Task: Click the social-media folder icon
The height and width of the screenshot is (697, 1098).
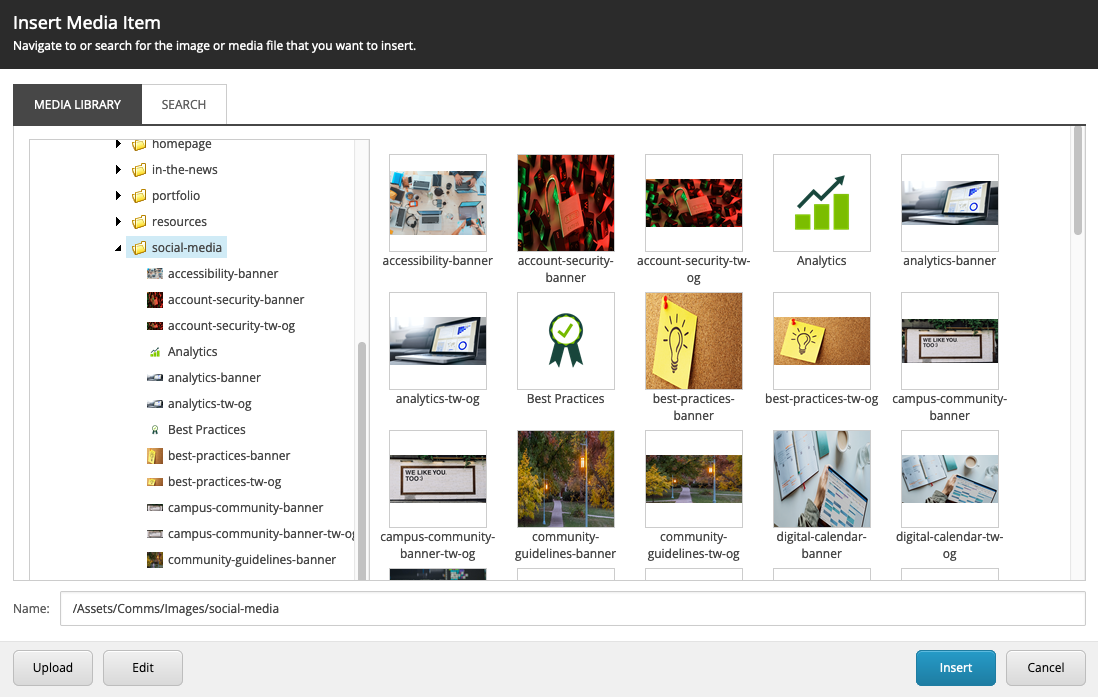Action: coord(138,247)
